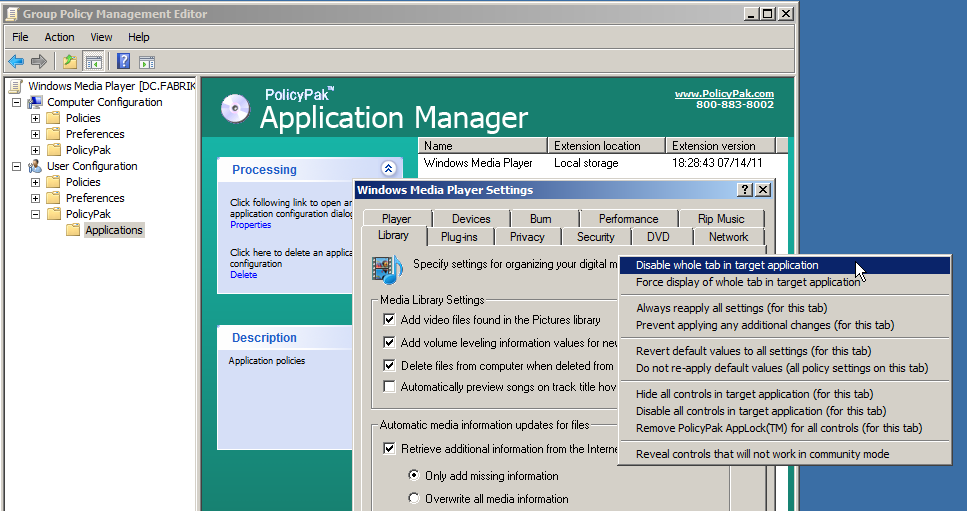Choose Reveal controls not working in community mode
Viewport: 967px width, 511px height.
pyautogui.click(x=784, y=454)
